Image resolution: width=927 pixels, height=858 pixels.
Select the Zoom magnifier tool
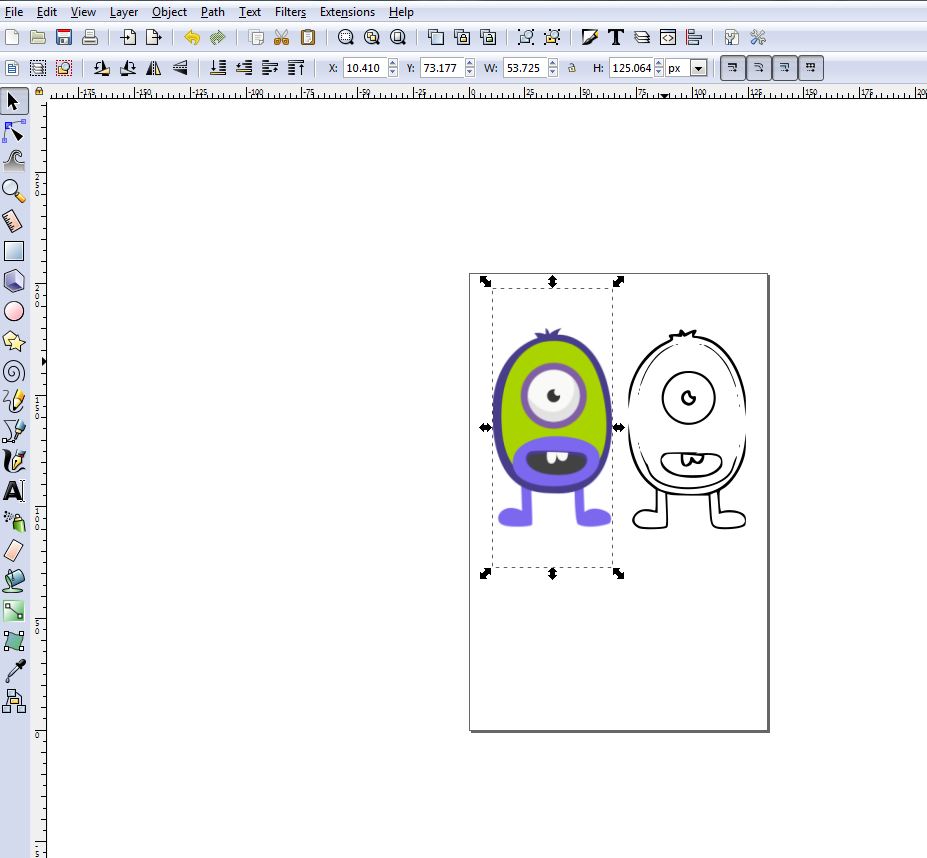[14, 190]
